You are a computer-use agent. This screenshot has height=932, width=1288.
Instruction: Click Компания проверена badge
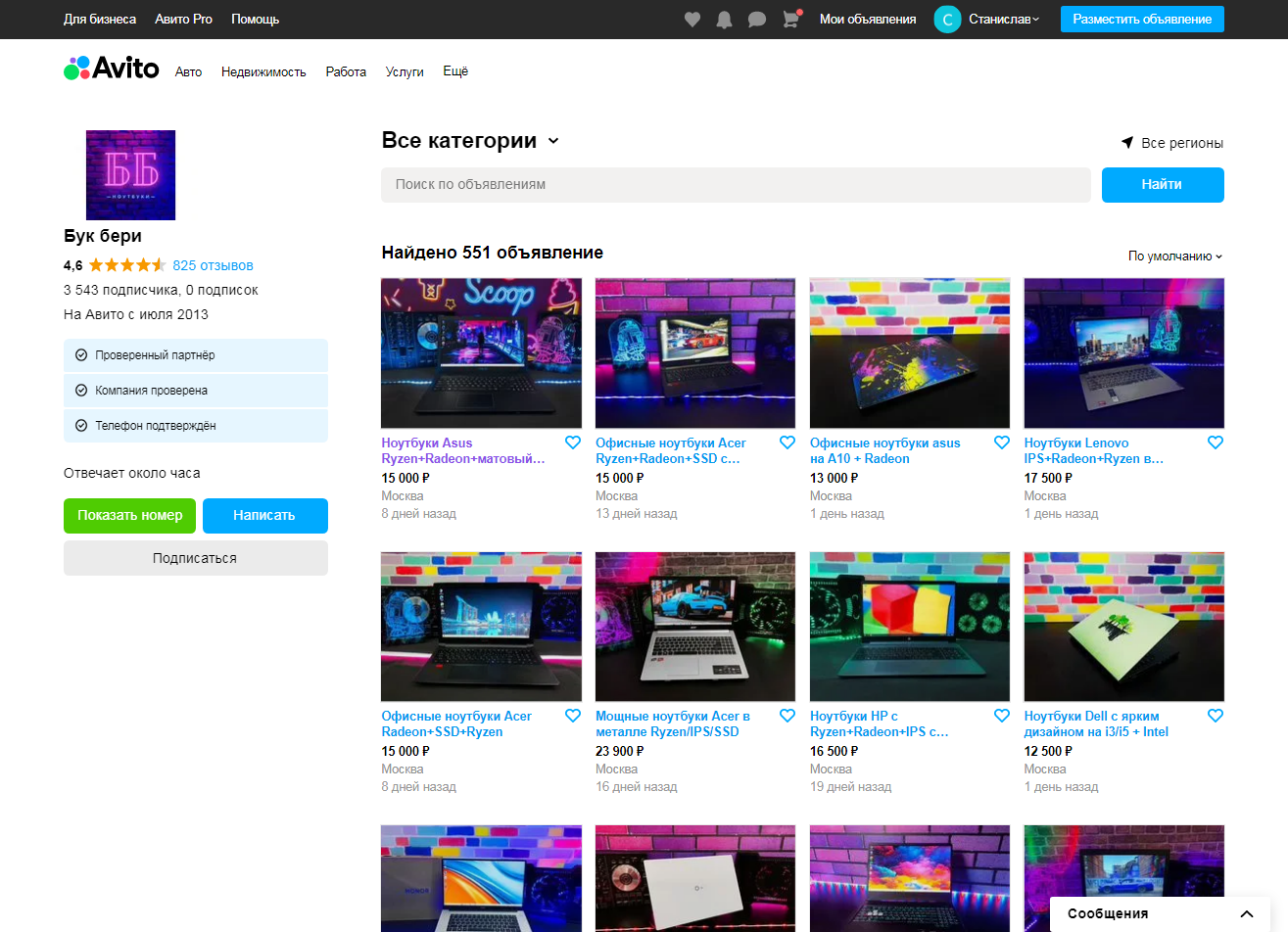196,391
